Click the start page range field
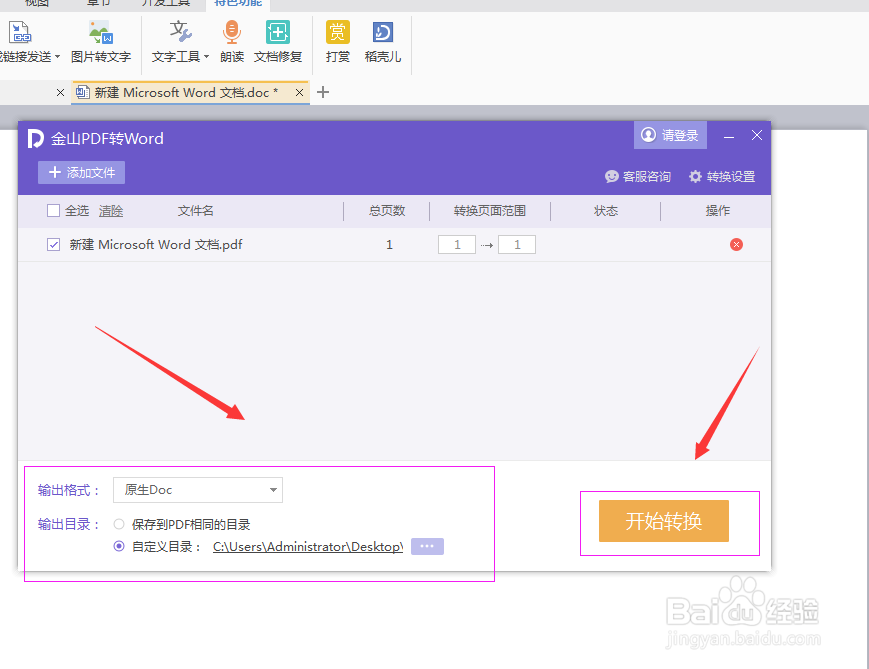 tap(457, 244)
